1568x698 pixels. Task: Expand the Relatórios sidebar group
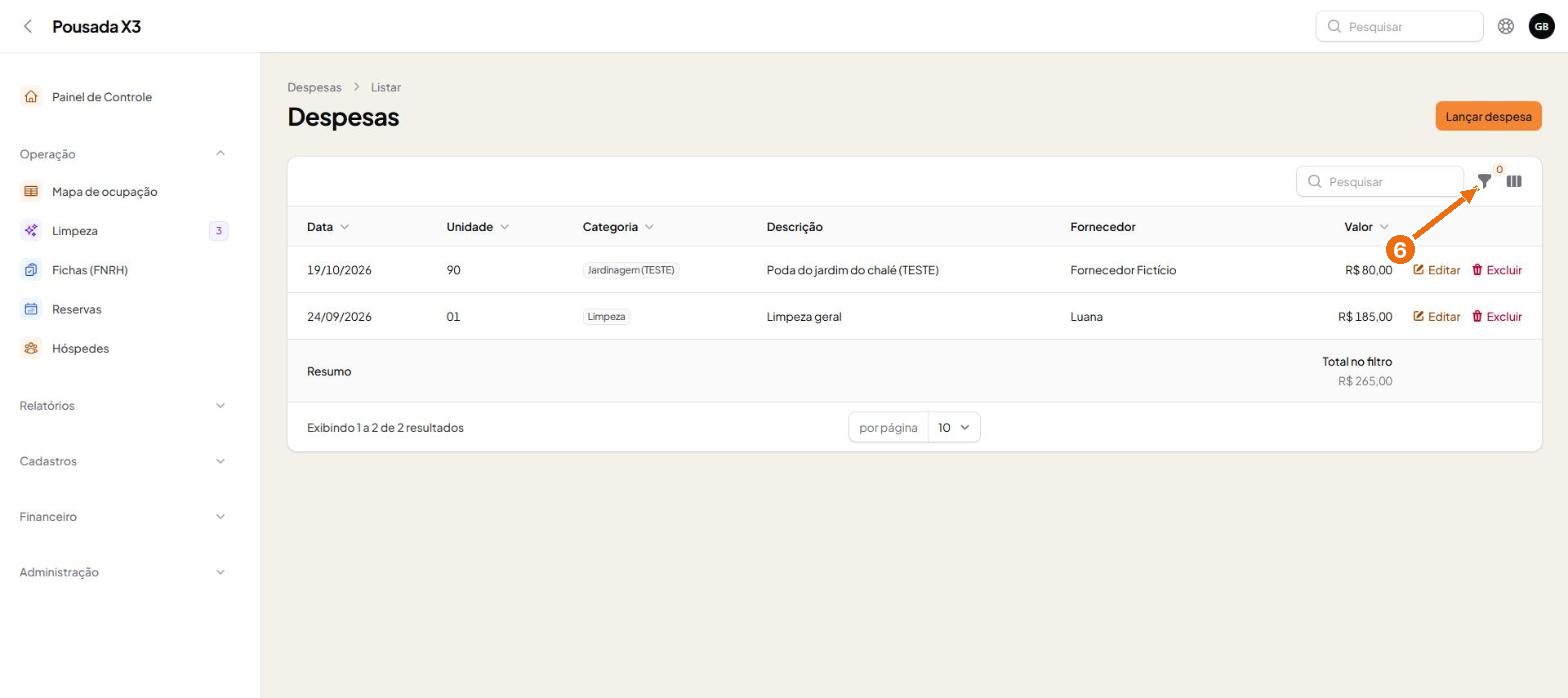(220, 405)
